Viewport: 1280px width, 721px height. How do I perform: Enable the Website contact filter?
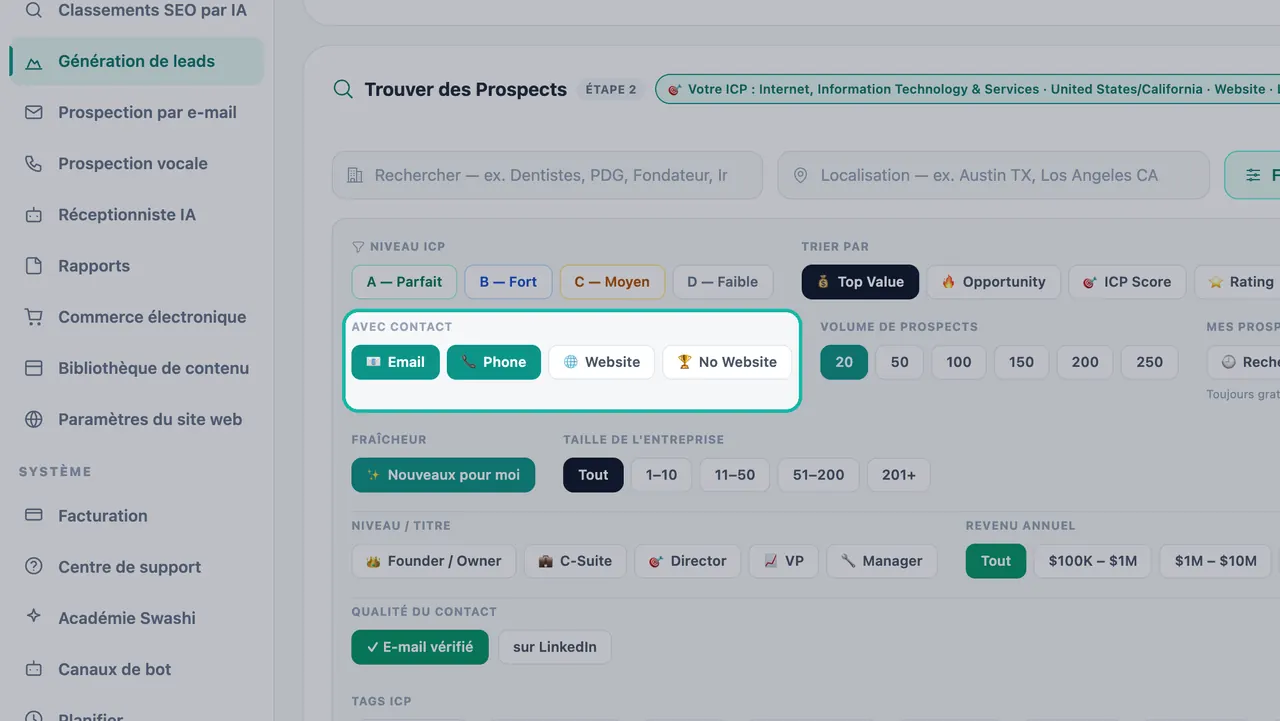pos(602,362)
